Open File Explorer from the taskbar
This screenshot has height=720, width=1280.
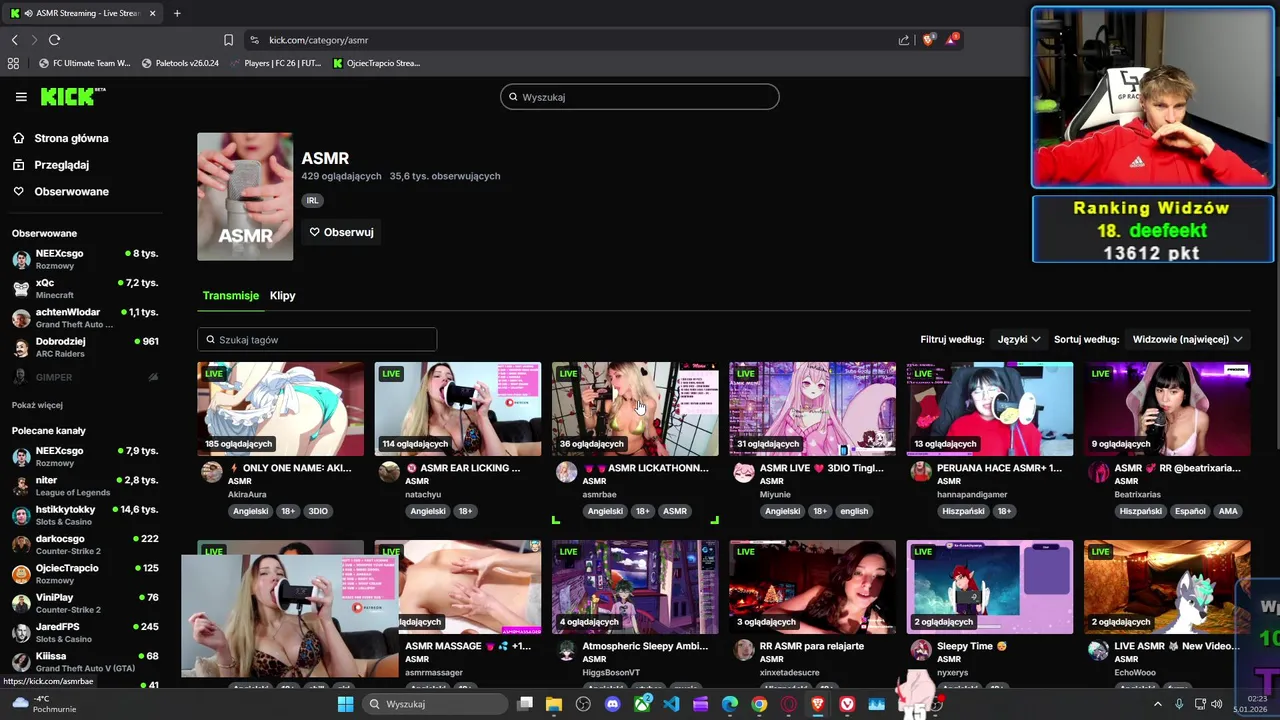554,704
